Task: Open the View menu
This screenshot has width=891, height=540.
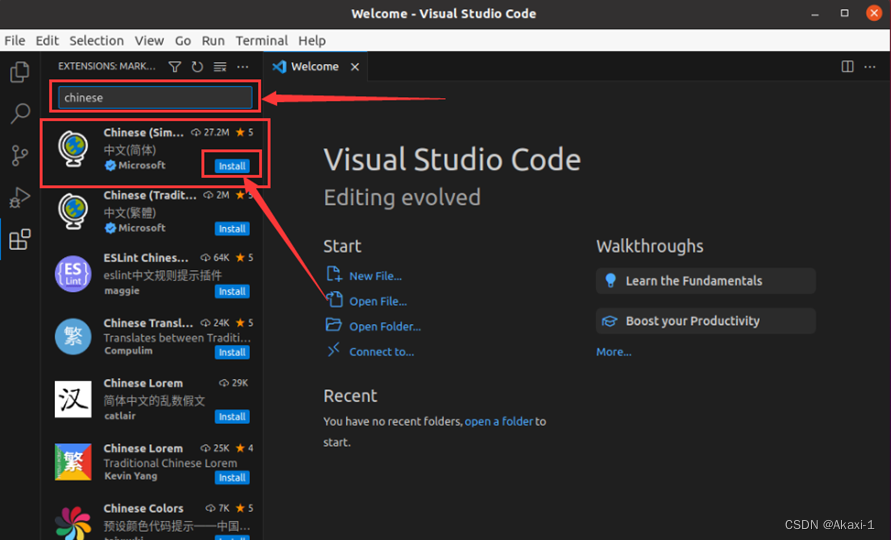Action: (x=149, y=41)
